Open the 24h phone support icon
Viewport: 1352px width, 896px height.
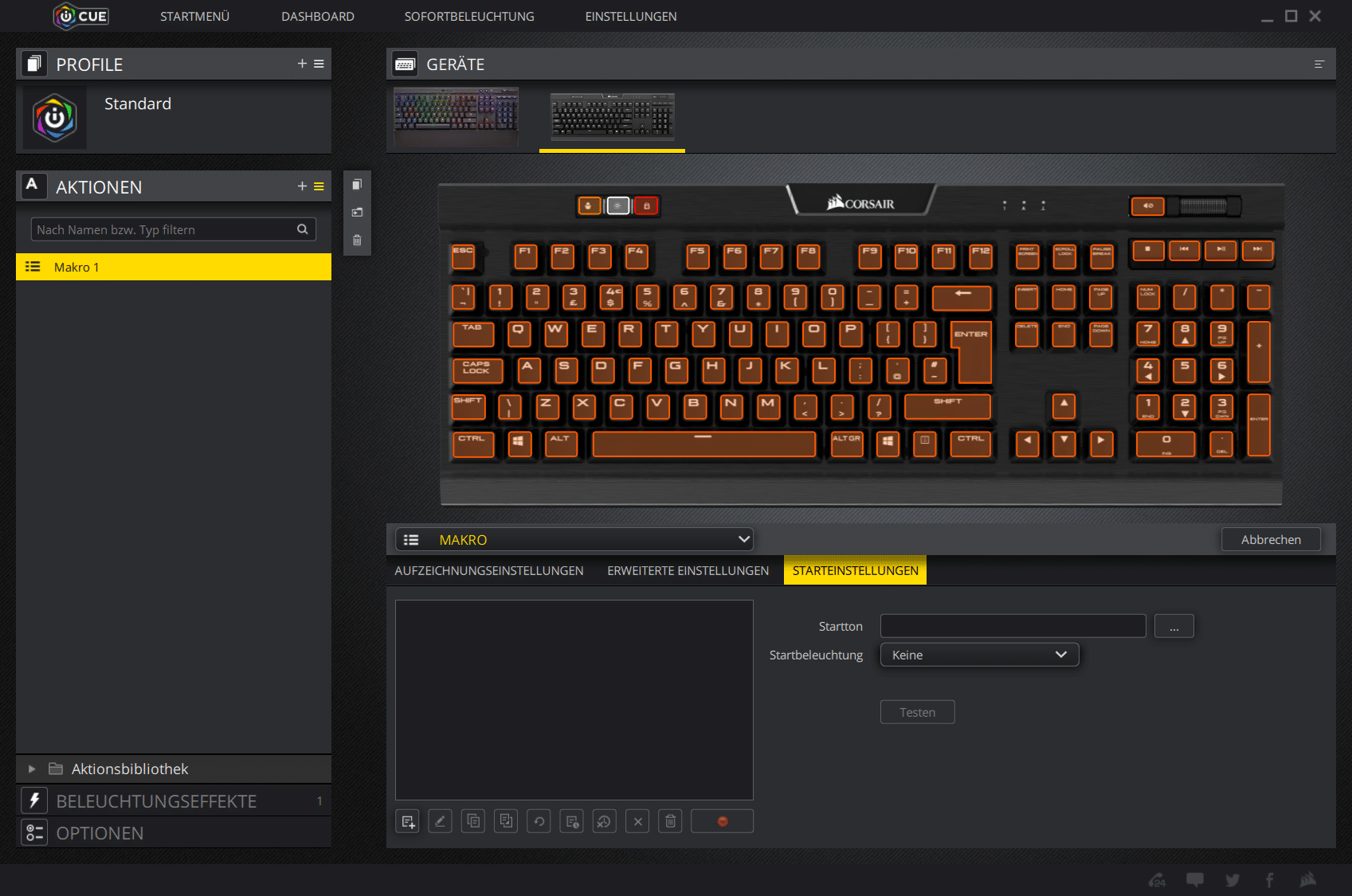coord(1157,880)
